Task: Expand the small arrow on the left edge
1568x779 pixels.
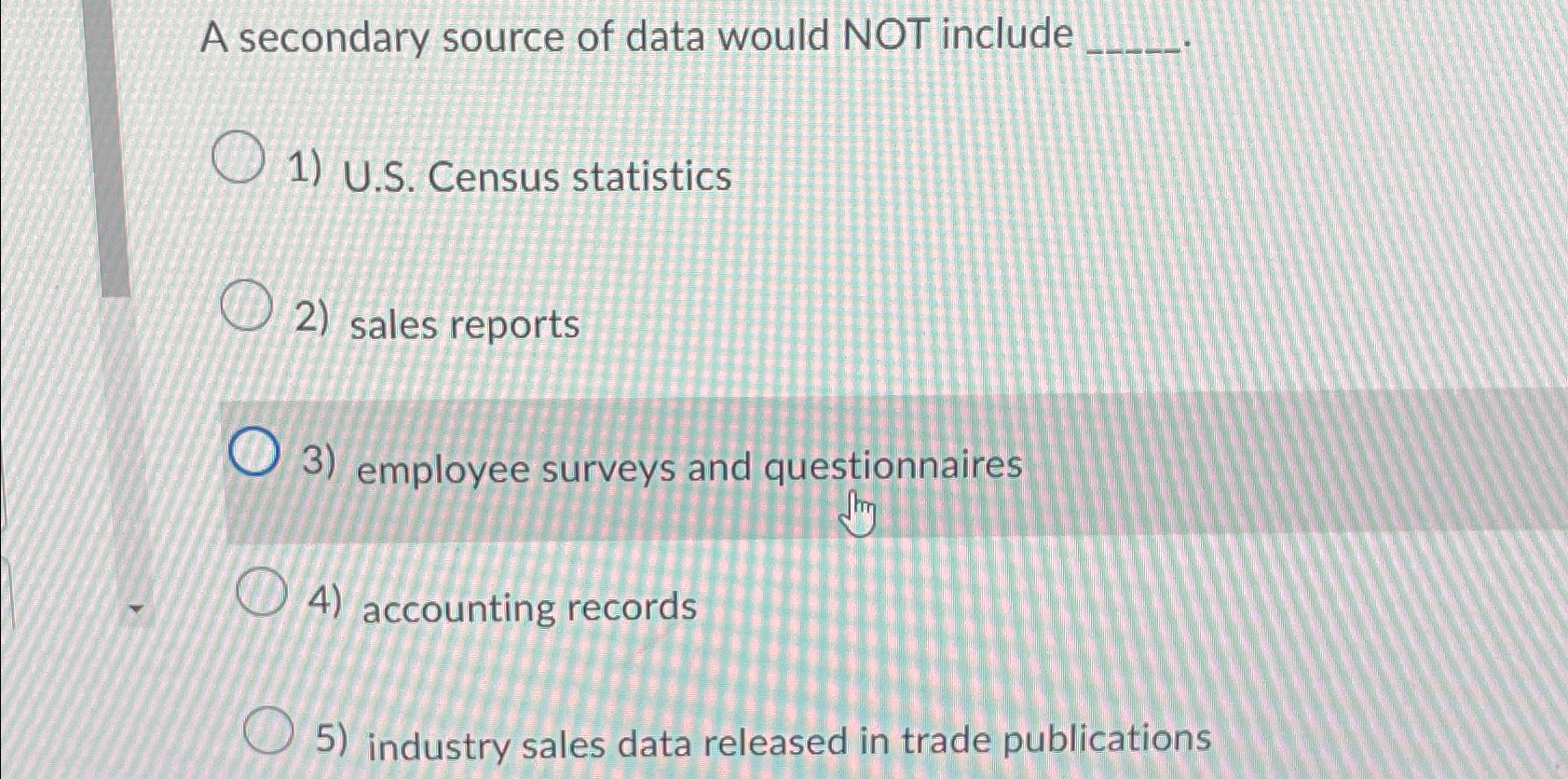Action: [x=137, y=607]
